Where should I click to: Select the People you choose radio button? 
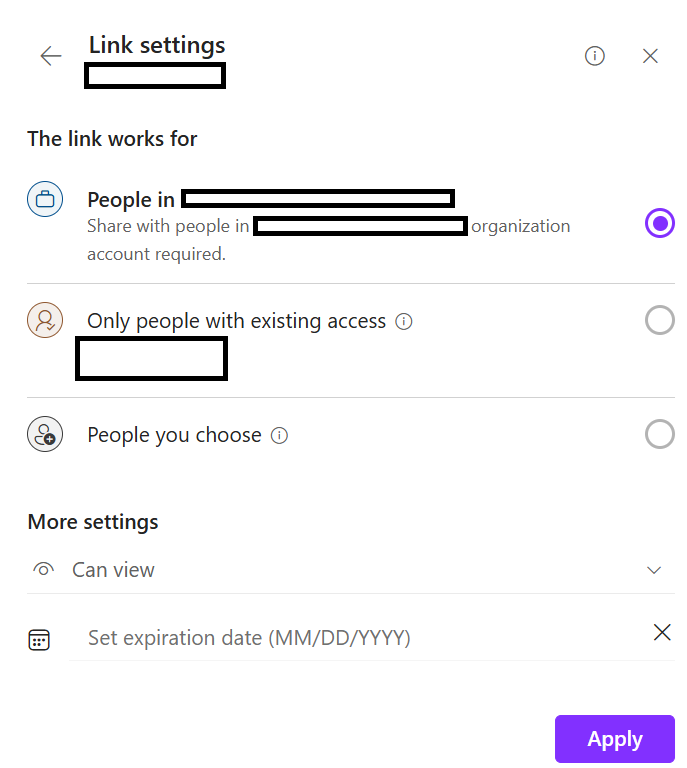660,434
